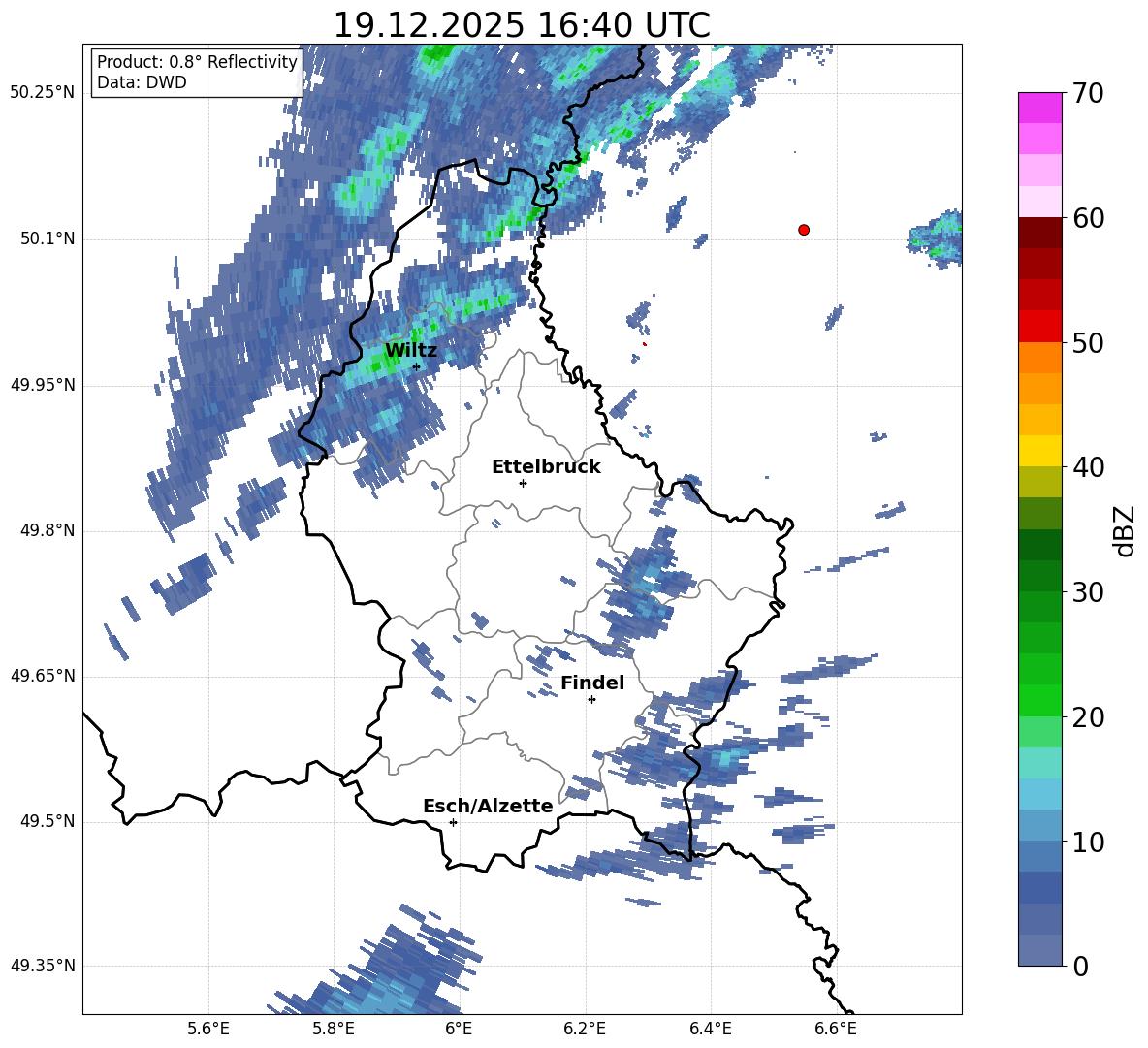
Task: Click the dark green swatch just above the 30 dBZ tick
Action: (x=1039, y=575)
